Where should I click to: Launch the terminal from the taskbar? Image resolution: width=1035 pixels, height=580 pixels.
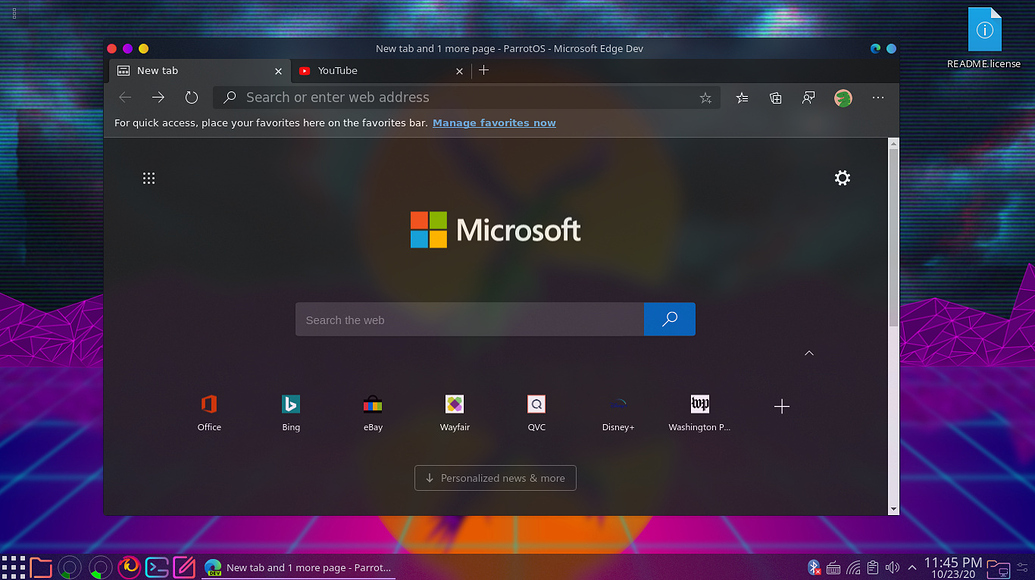click(x=157, y=567)
